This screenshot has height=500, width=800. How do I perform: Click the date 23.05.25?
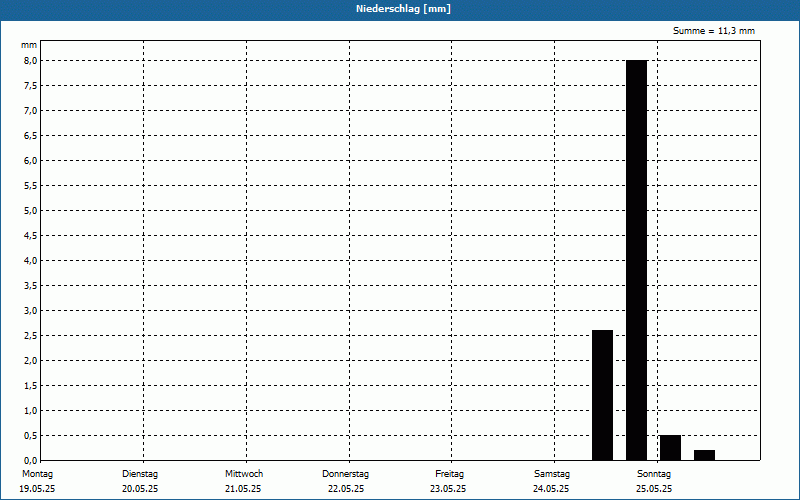click(448, 489)
